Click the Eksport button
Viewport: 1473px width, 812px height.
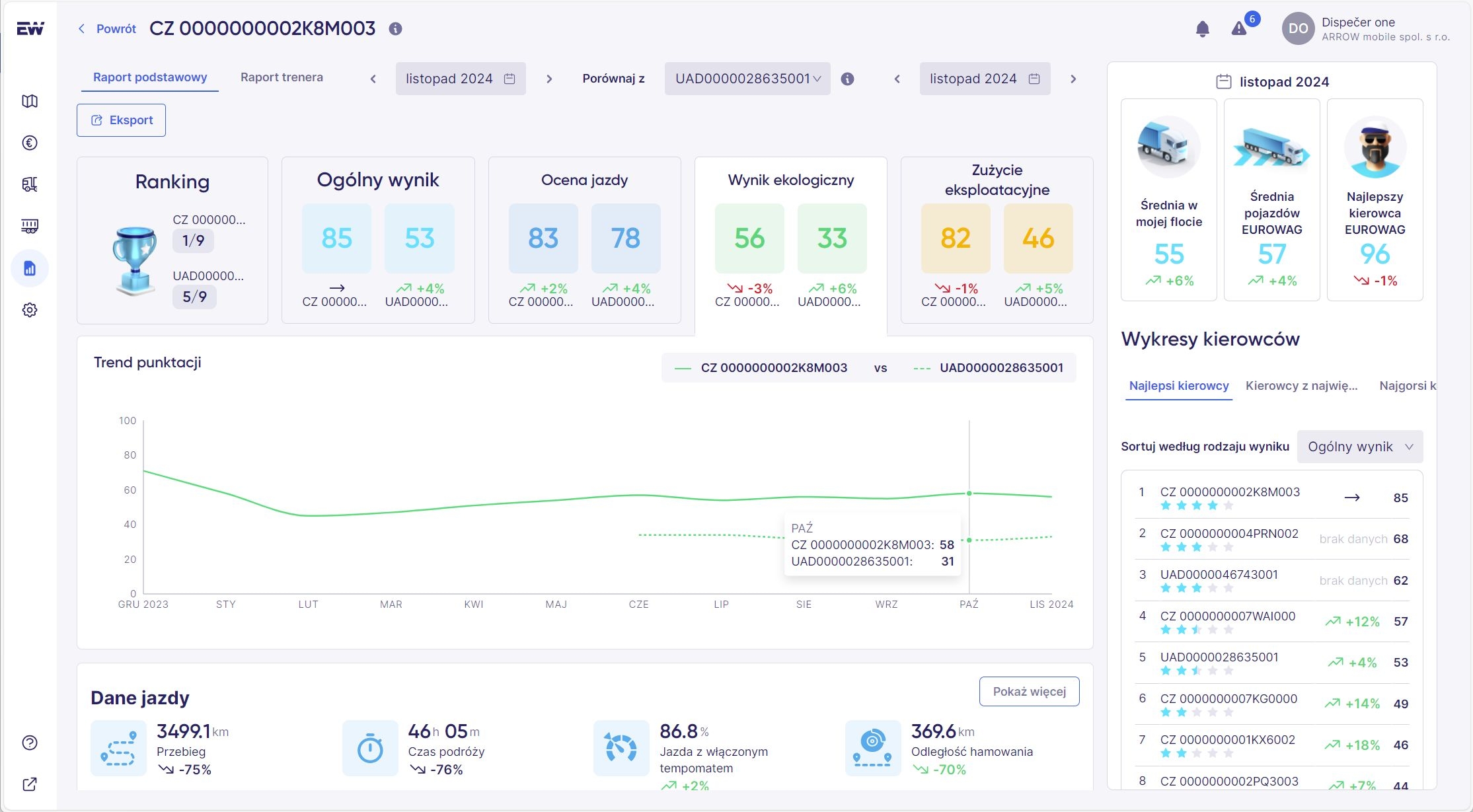coord(121,120)
